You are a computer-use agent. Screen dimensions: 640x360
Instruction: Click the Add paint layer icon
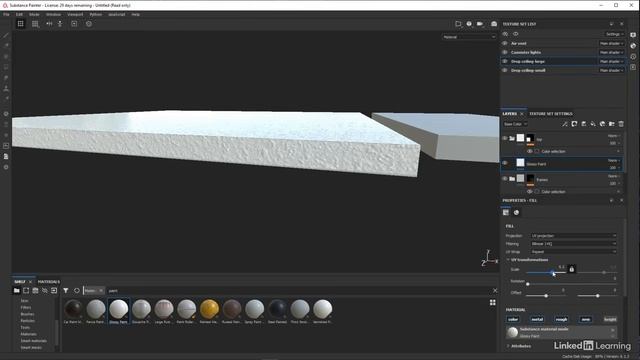click(584, 124)
